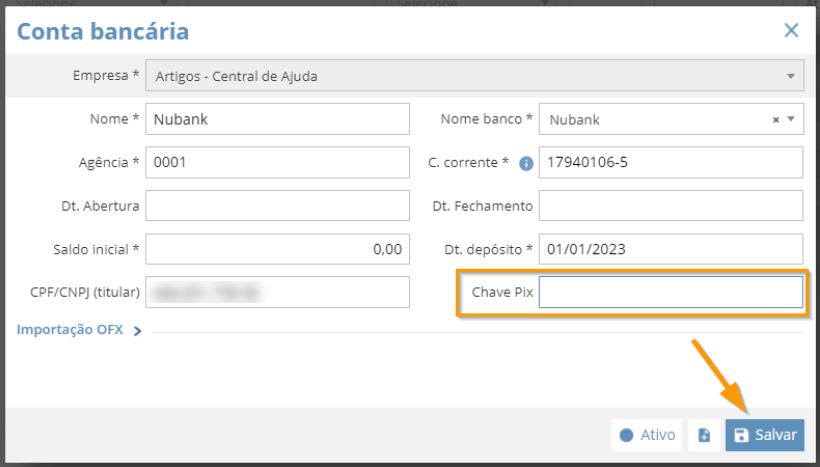Click the Chave Pix input field
The height and width of the screenshot is (467, 820).
671,292
